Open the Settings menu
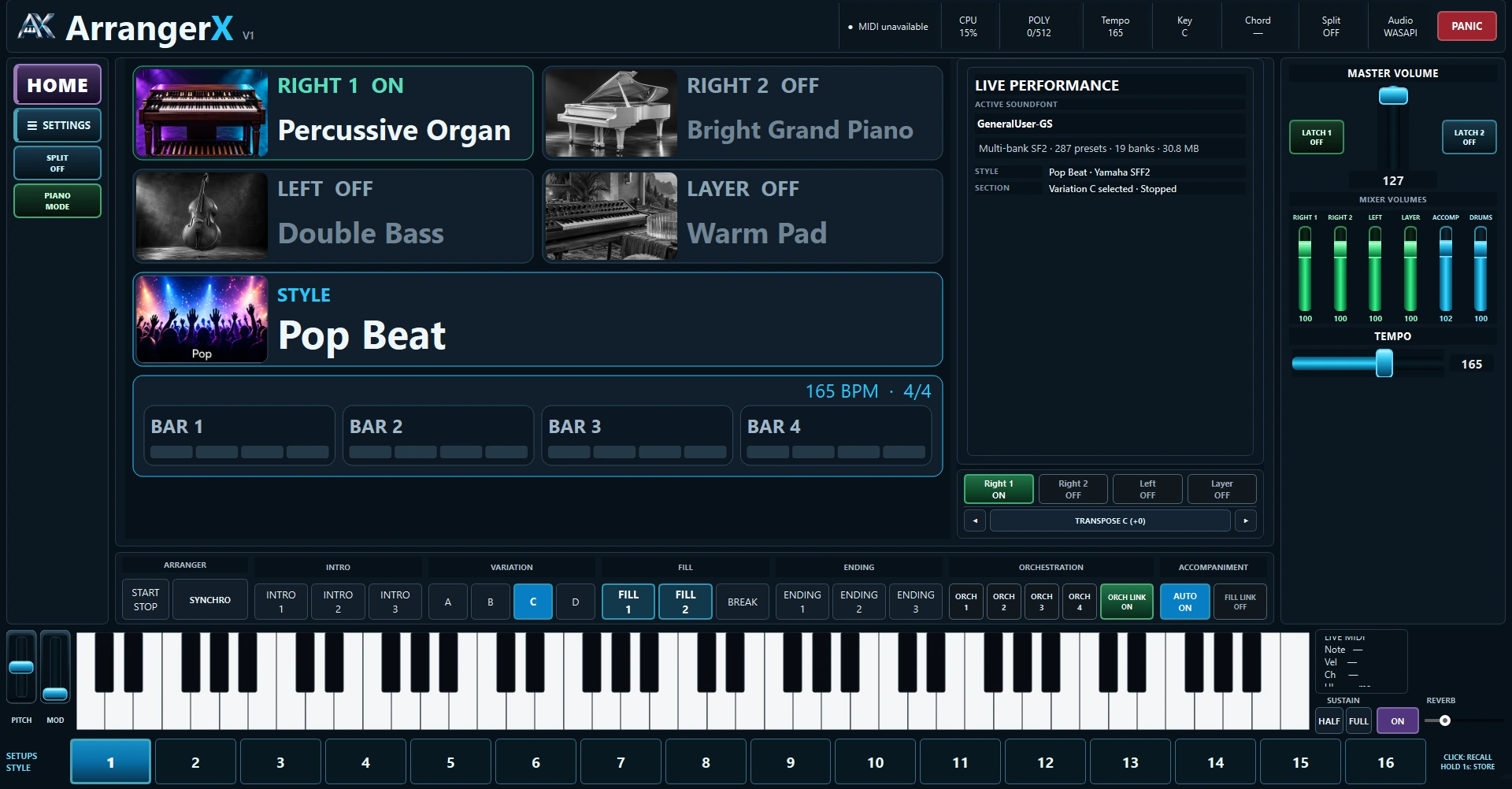This screenshot has height=789, width=1512. point(57,125)
